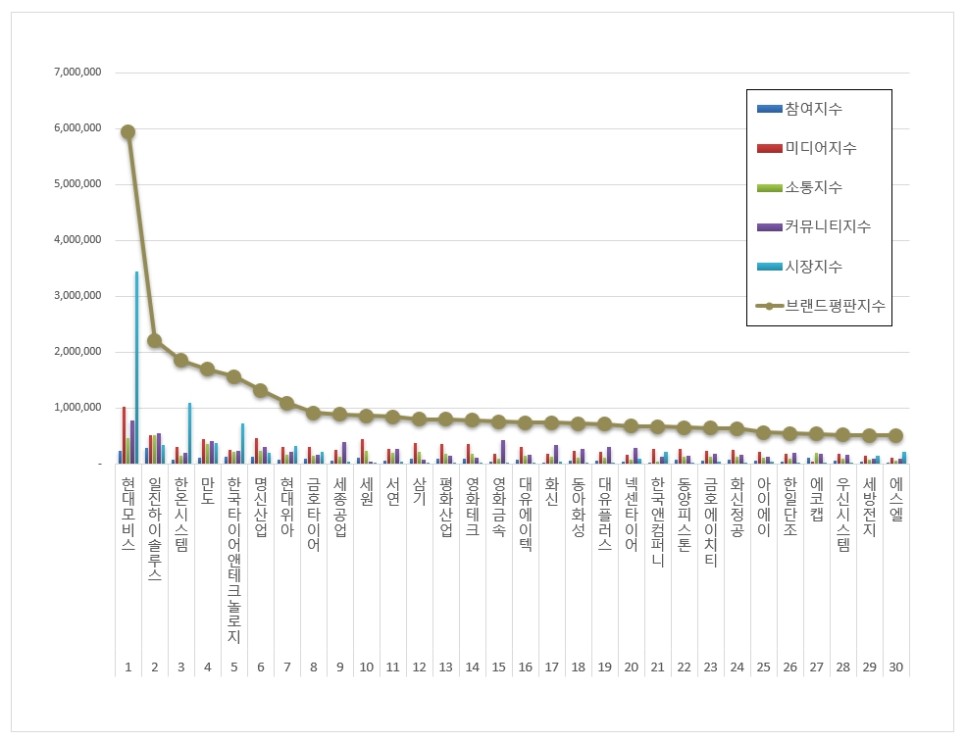Select the 브랜드평판지수 legend label
Screen dimensions: 966x741
(x=835, y=306)
